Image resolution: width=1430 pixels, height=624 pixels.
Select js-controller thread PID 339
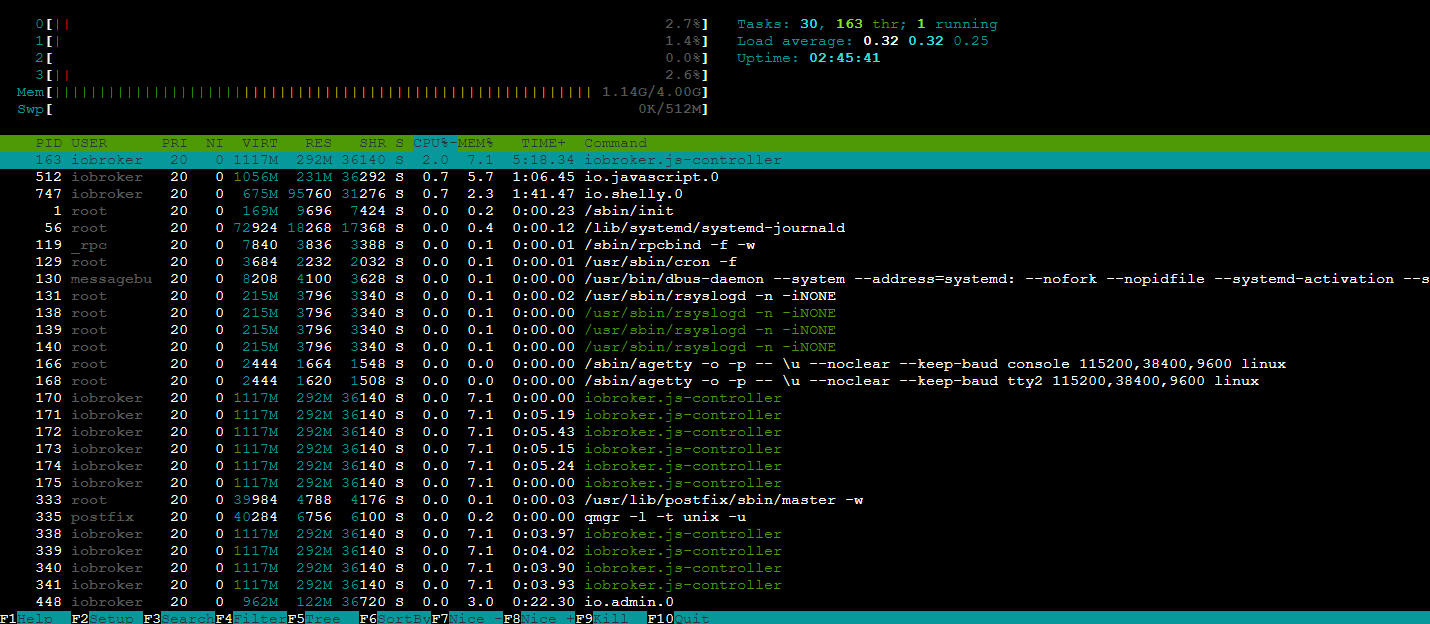[715, 551]
